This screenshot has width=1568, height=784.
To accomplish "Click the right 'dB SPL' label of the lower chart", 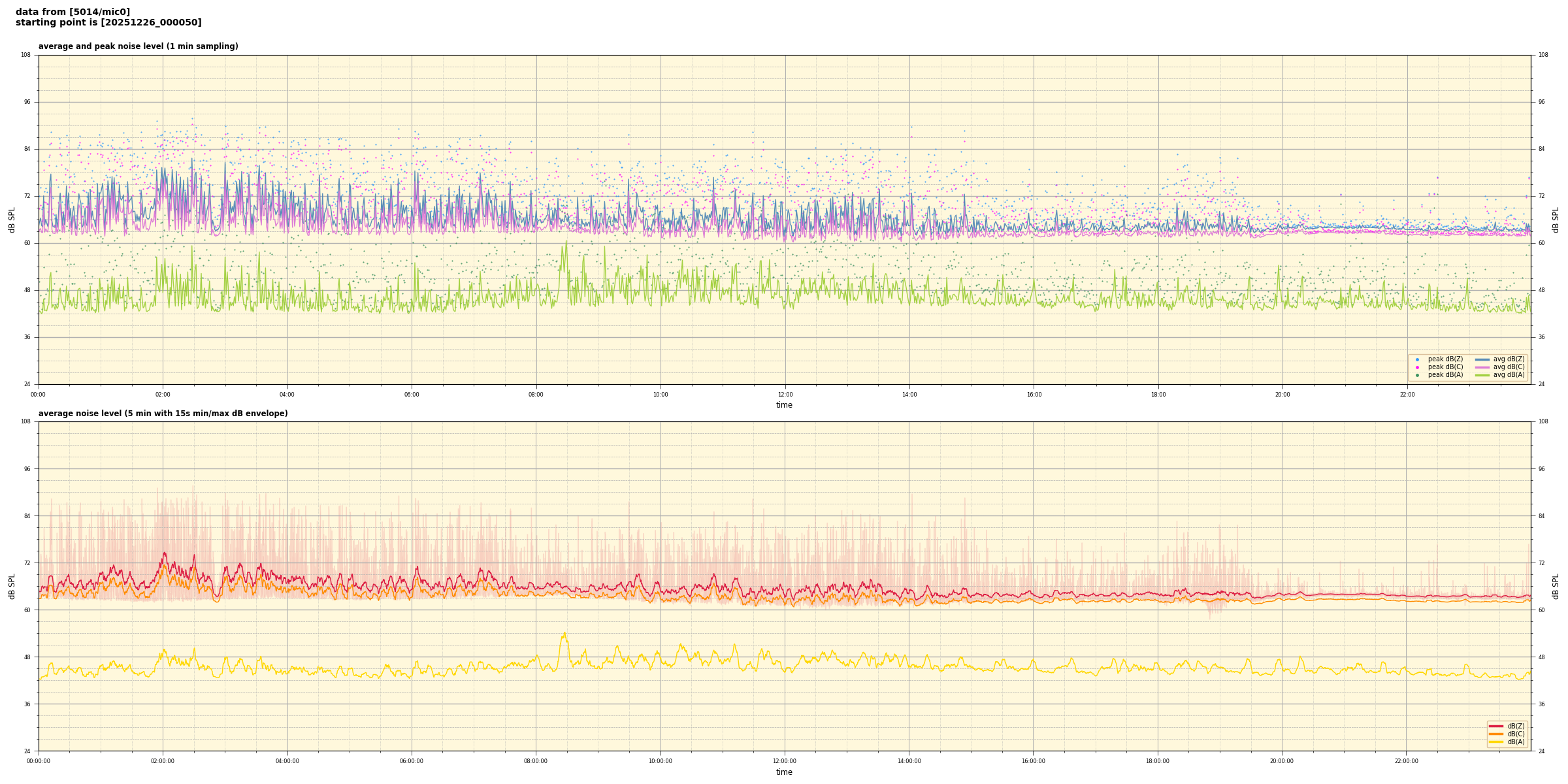I will [1556, 586].
